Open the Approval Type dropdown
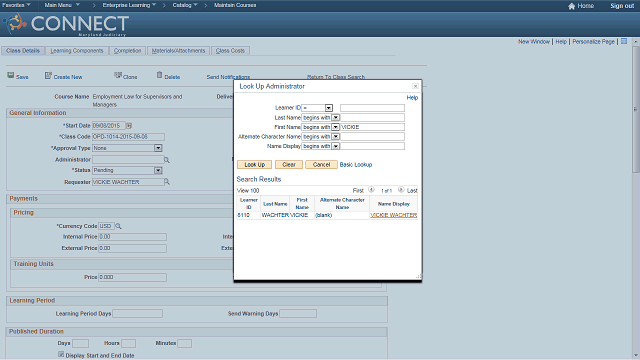This screenshot has width=640, height=360. point(158,148)
